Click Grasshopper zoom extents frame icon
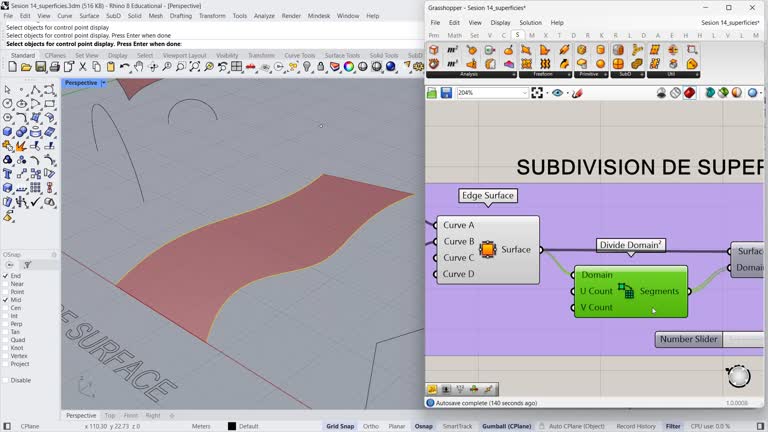 point(537,93)
